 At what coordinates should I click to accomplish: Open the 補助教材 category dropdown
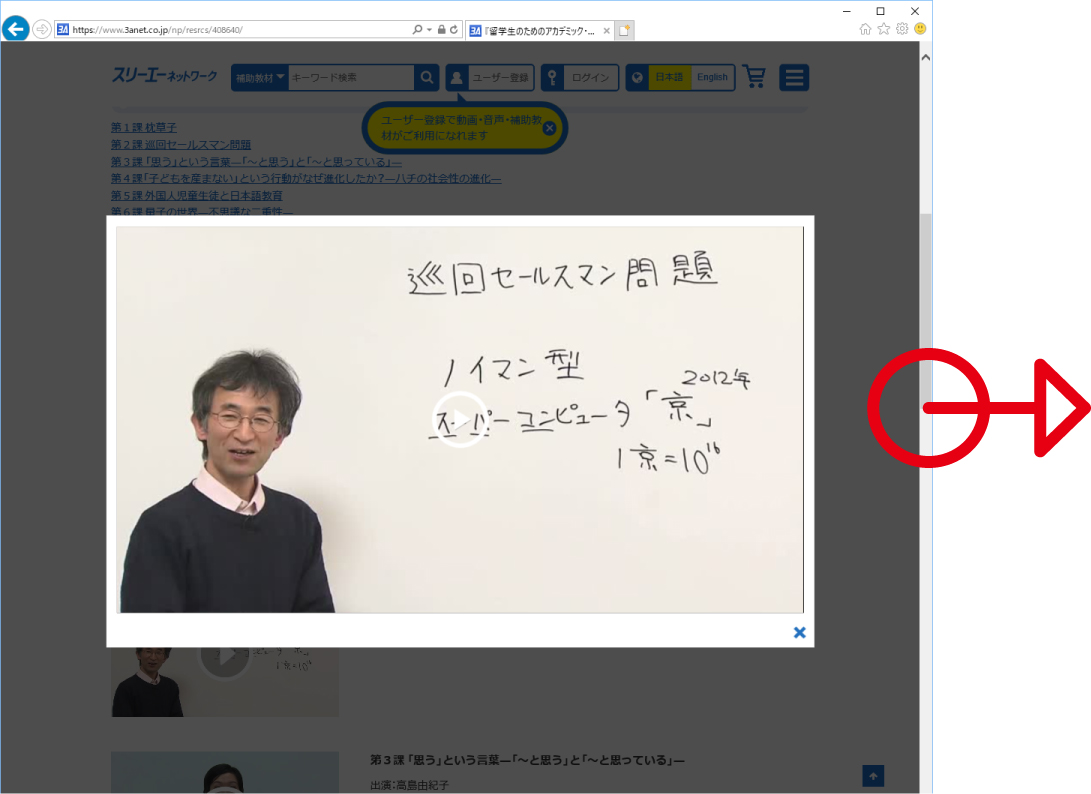click(260, 77)
